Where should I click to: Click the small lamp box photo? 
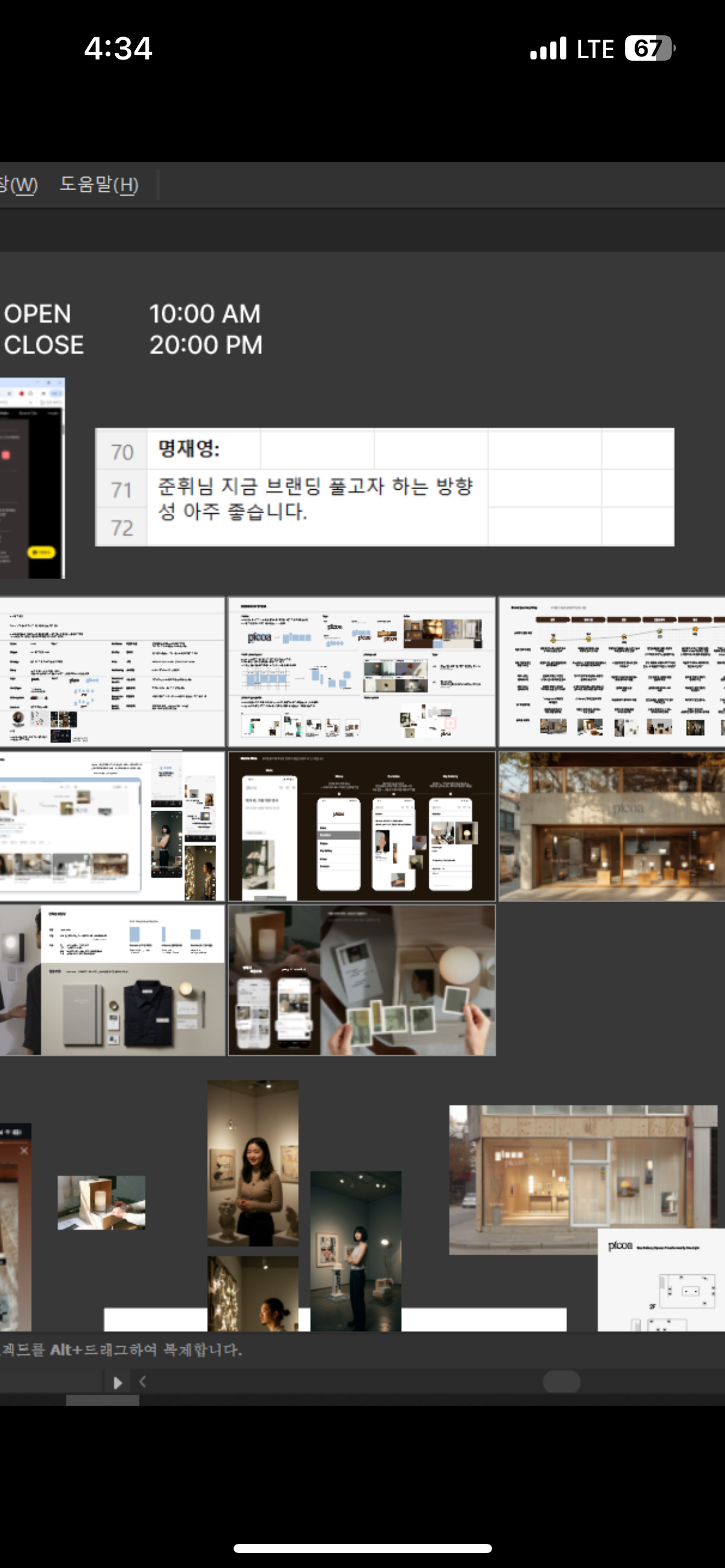(102, 1203)
